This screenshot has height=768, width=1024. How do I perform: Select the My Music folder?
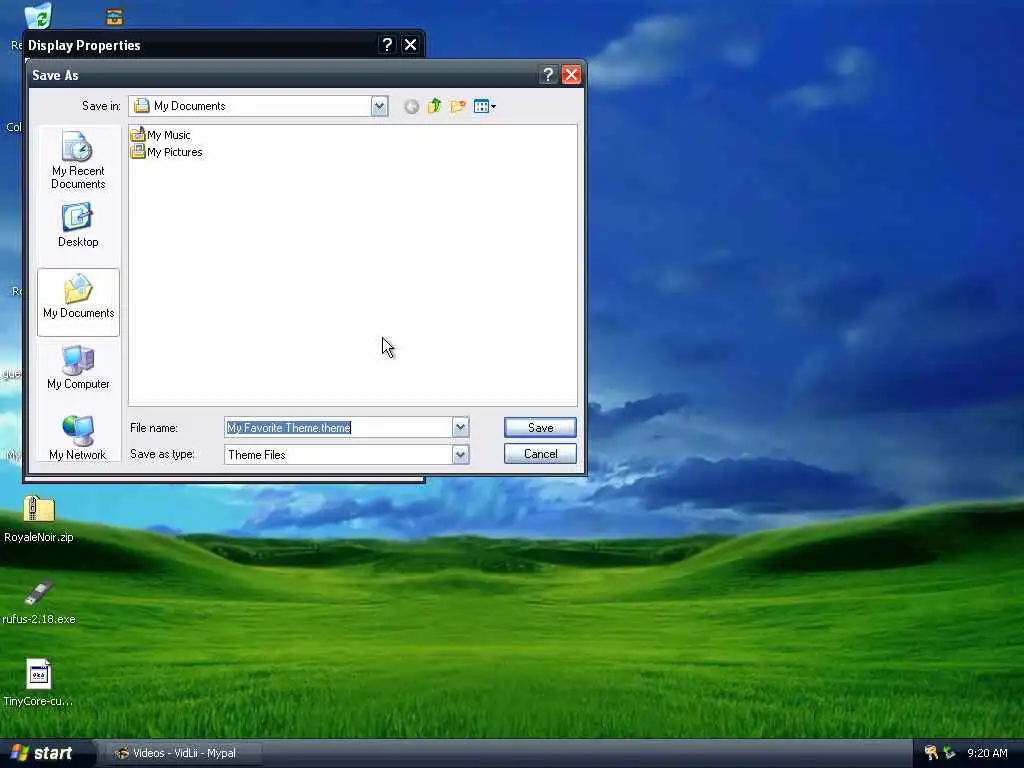click(161, 135)
